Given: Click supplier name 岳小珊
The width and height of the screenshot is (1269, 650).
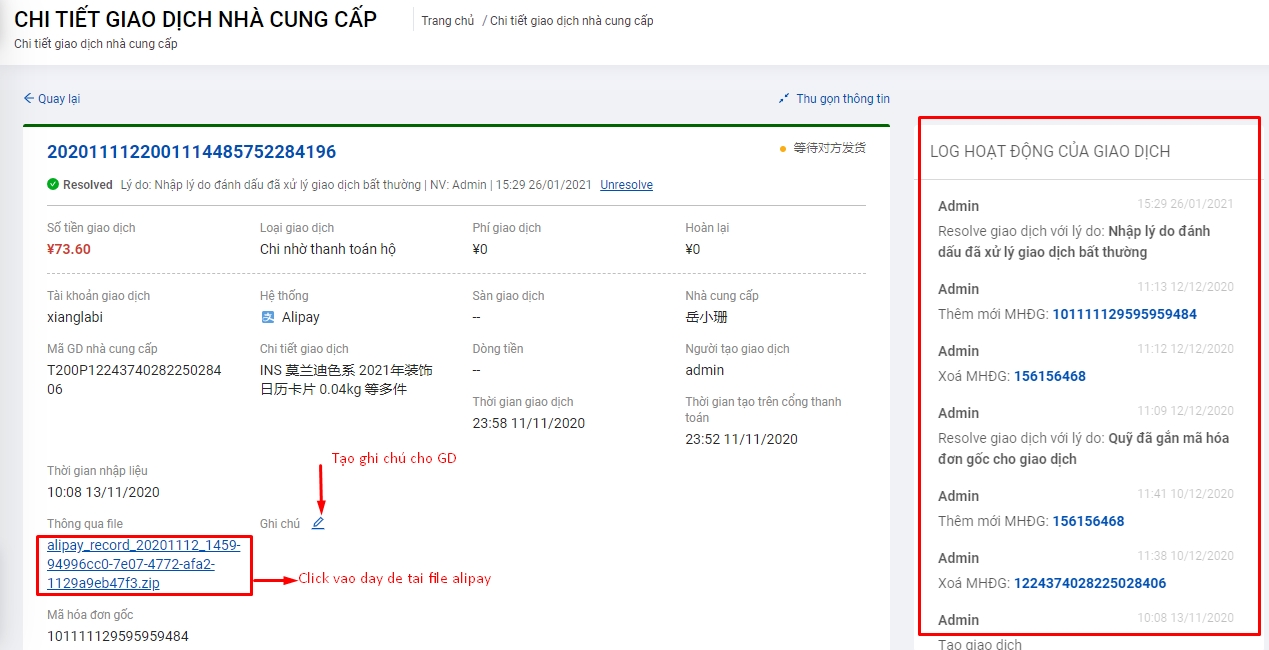Looking at the screenshot, I should (x=708, y=317).
